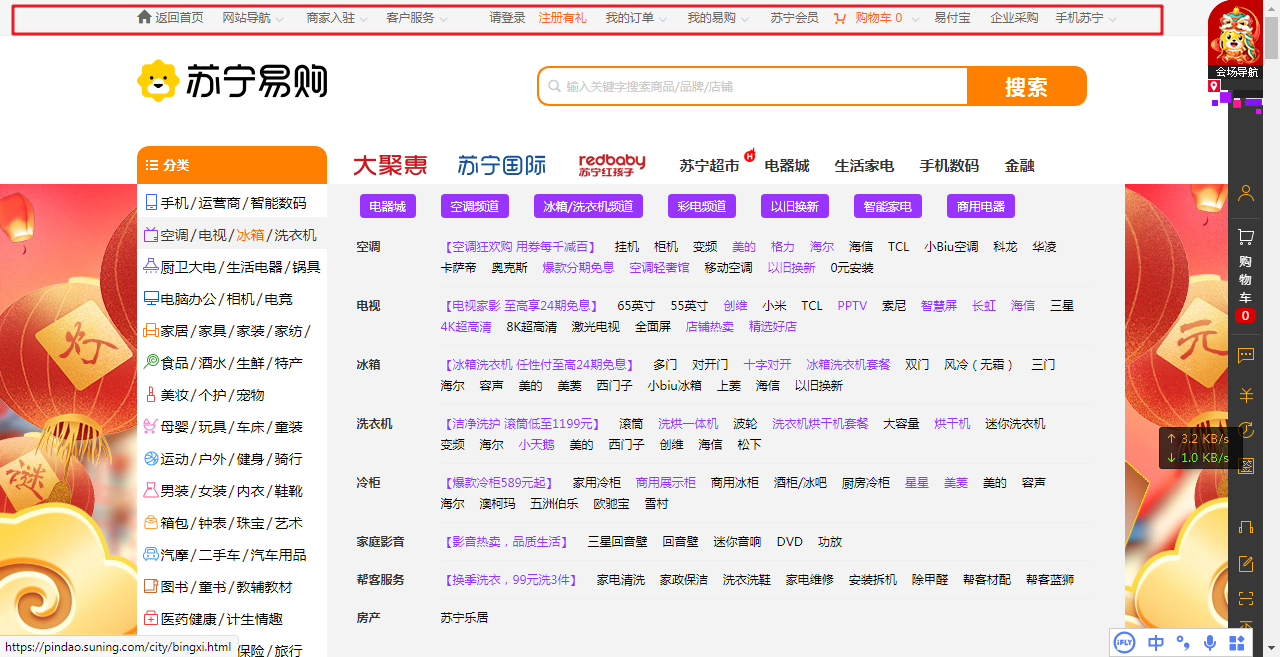The width and height of the screenshot is (1280, 657).
Task: Click the orange 搜索 button
Action: 1026,86
